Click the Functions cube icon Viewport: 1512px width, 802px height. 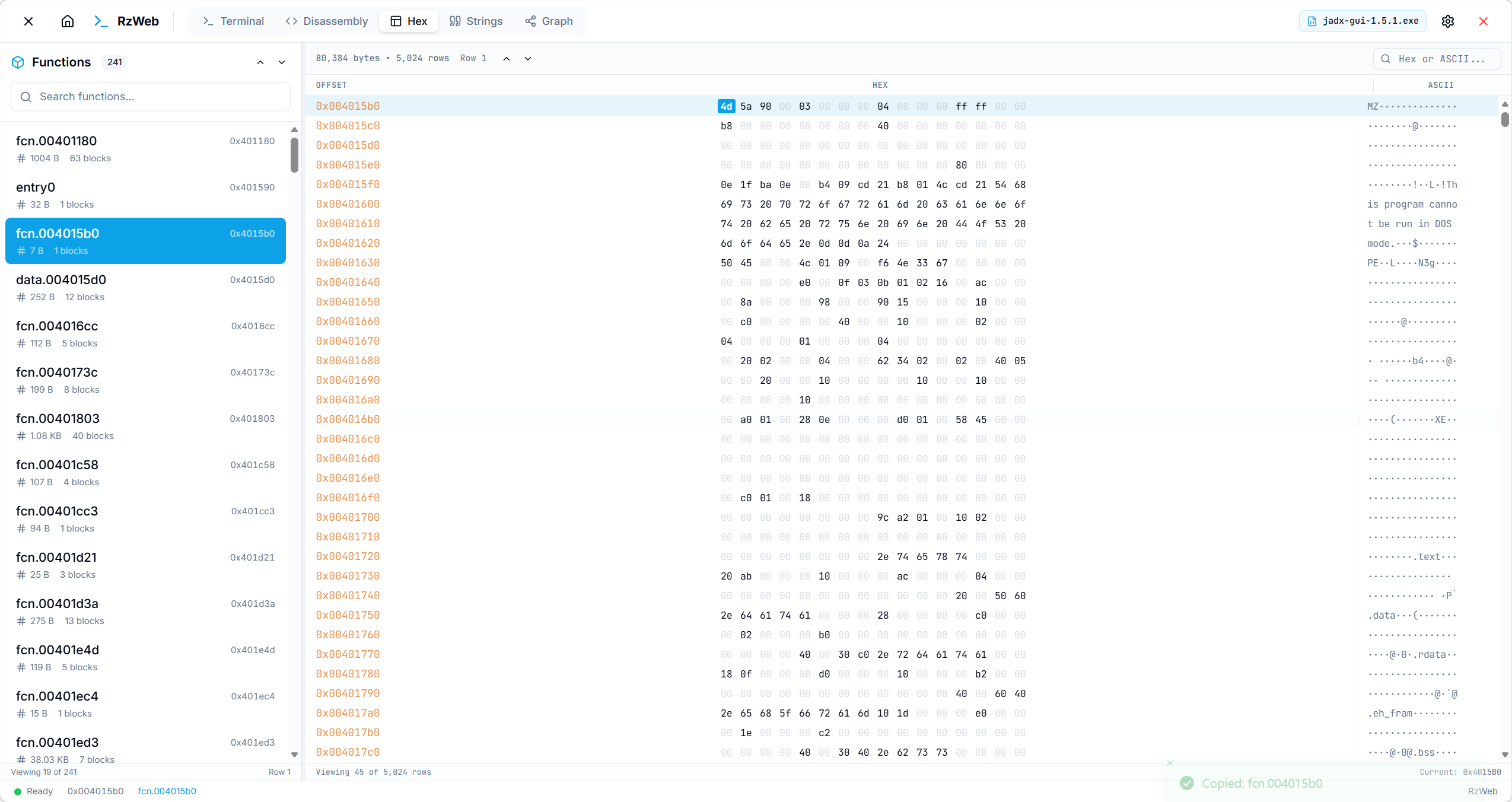18,62
